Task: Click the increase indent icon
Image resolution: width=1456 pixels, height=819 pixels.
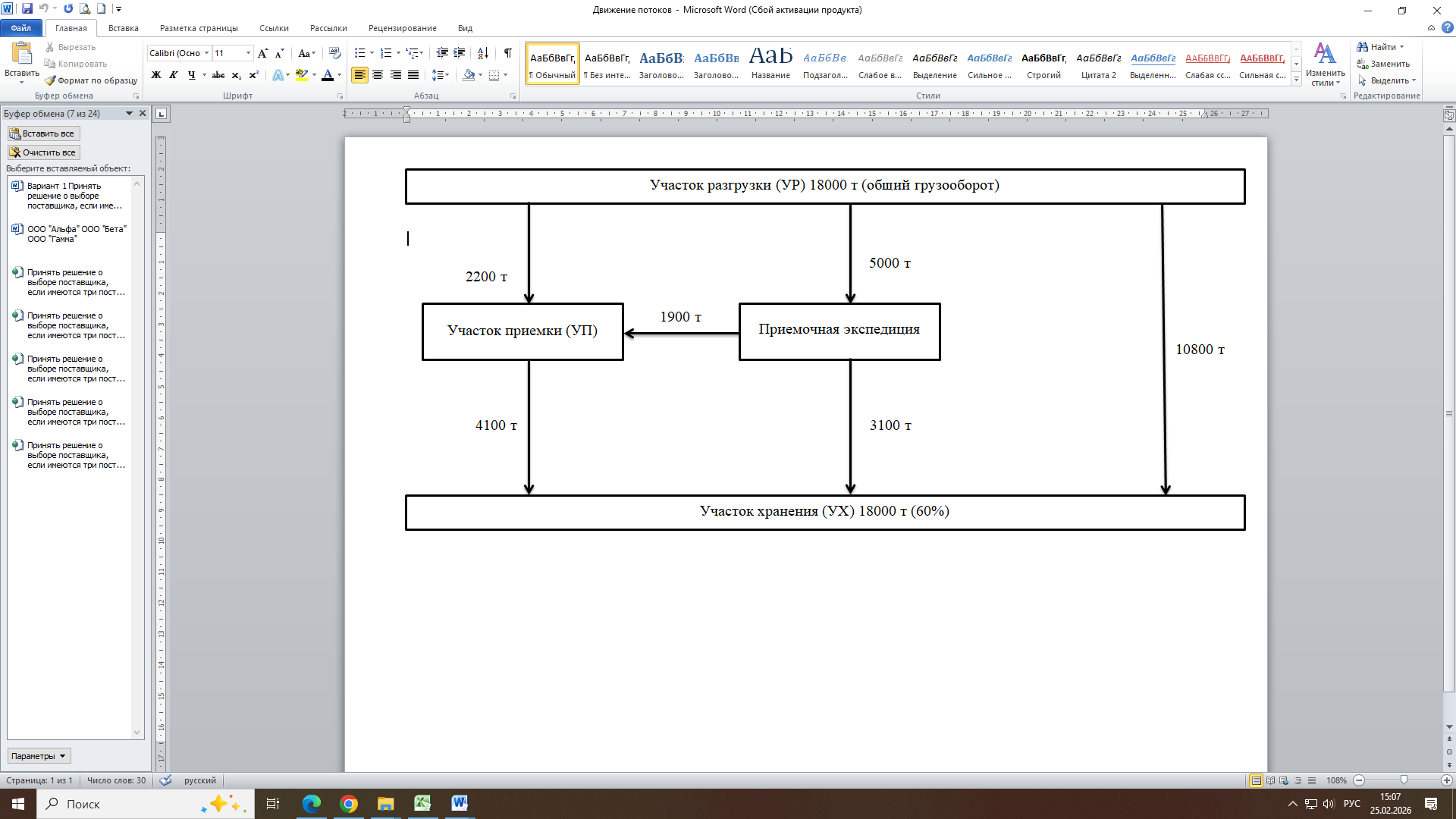Action: click(x=460, y=53)
